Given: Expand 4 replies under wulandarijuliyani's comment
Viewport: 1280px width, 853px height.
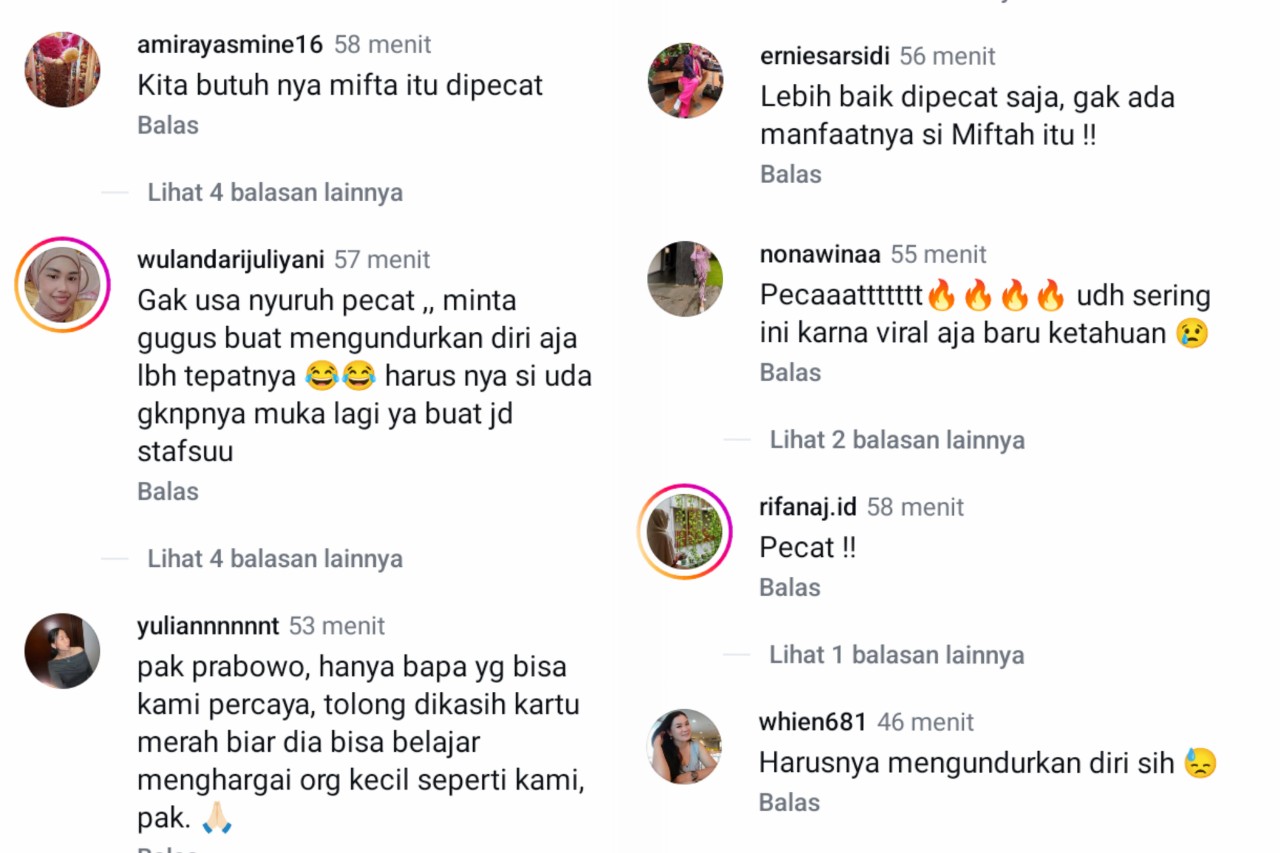Looking at the screenshot, I should coord(275,558).
